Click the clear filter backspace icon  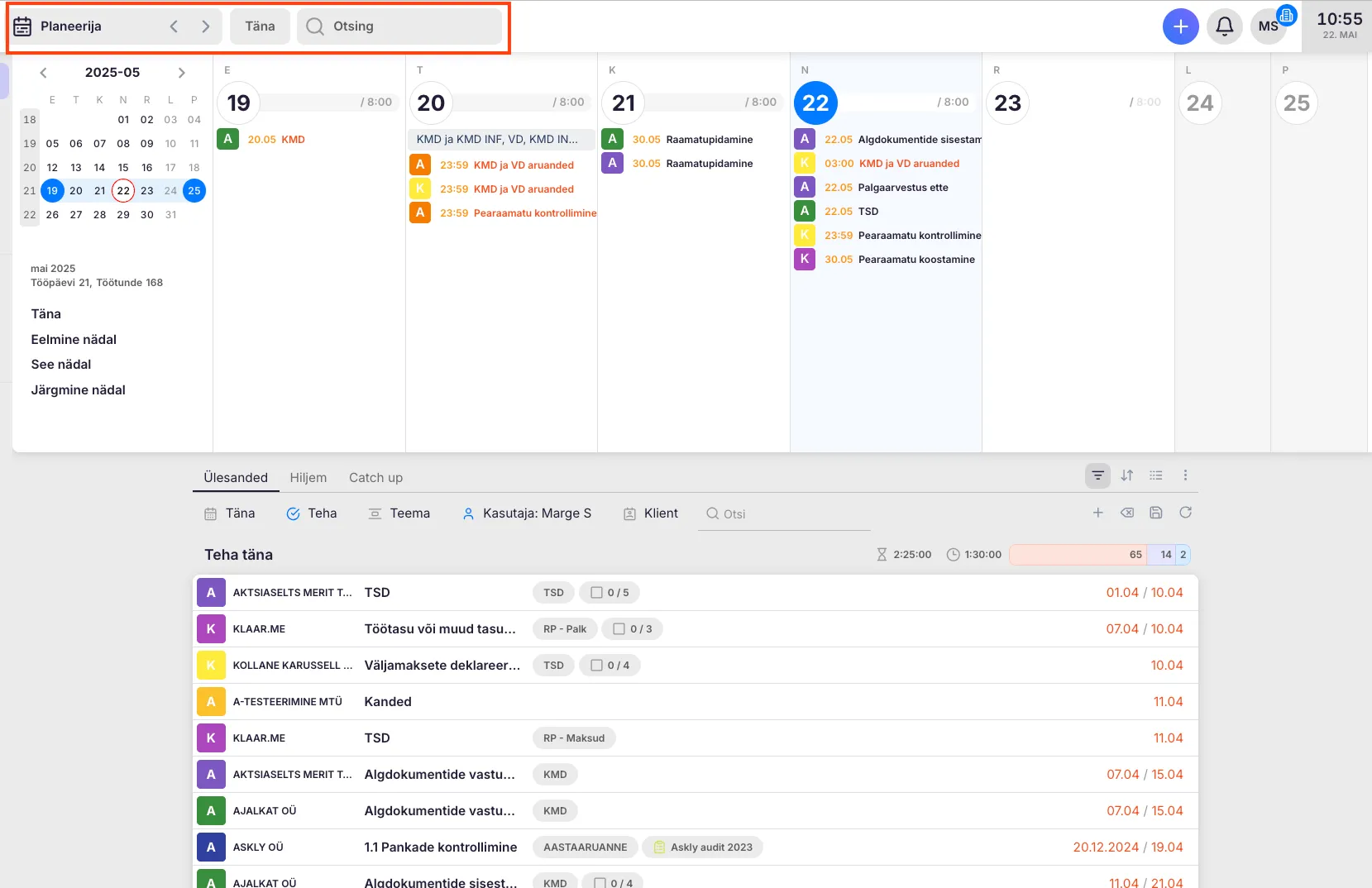point(1126,513)
